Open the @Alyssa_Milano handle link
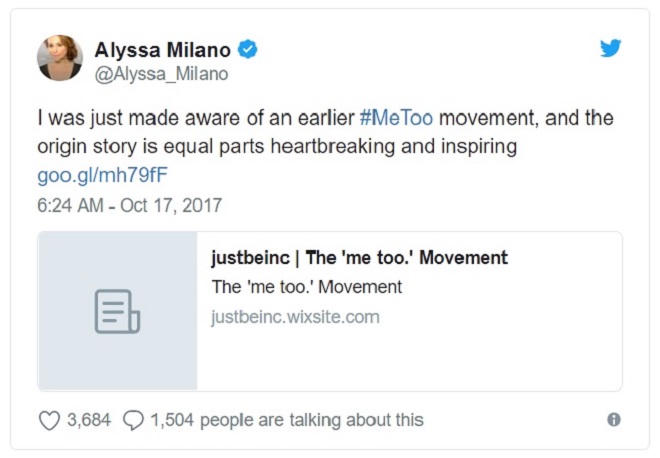Screen dimensions: 660x458 (x=161, y=74)
